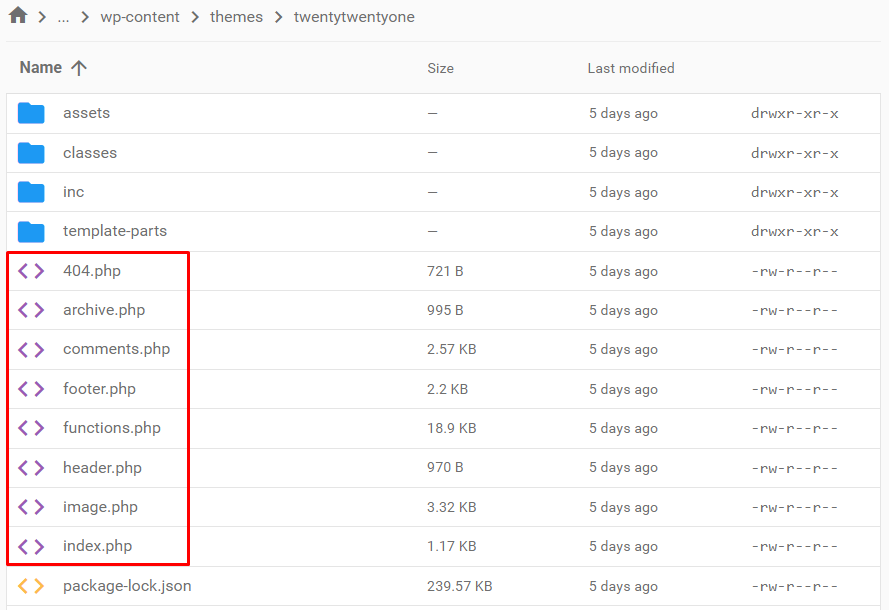The height and width of the screenshot is (610, 889).
Task: Open the themes breadcrumb entry
Action: 236,17
